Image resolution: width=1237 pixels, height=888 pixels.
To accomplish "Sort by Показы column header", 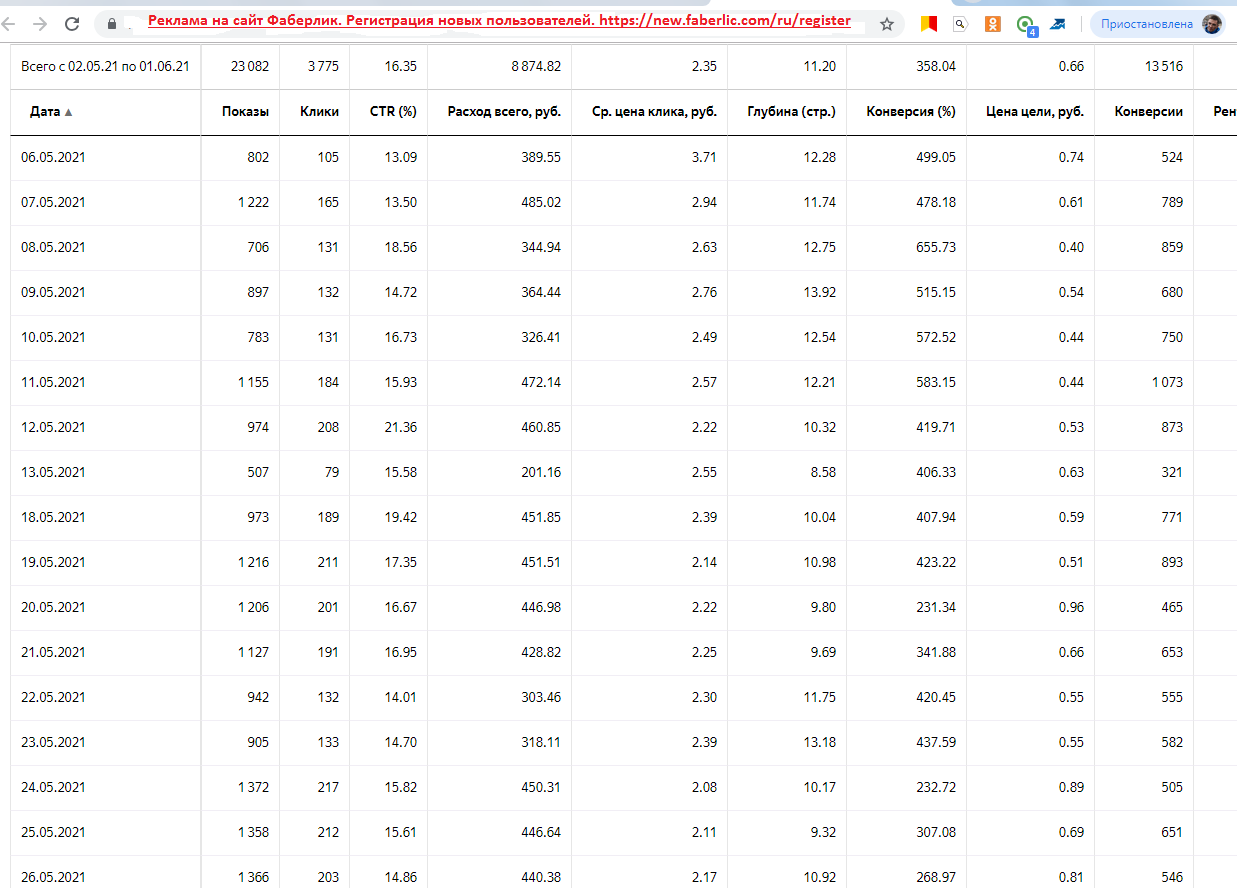I will point(245,112).
